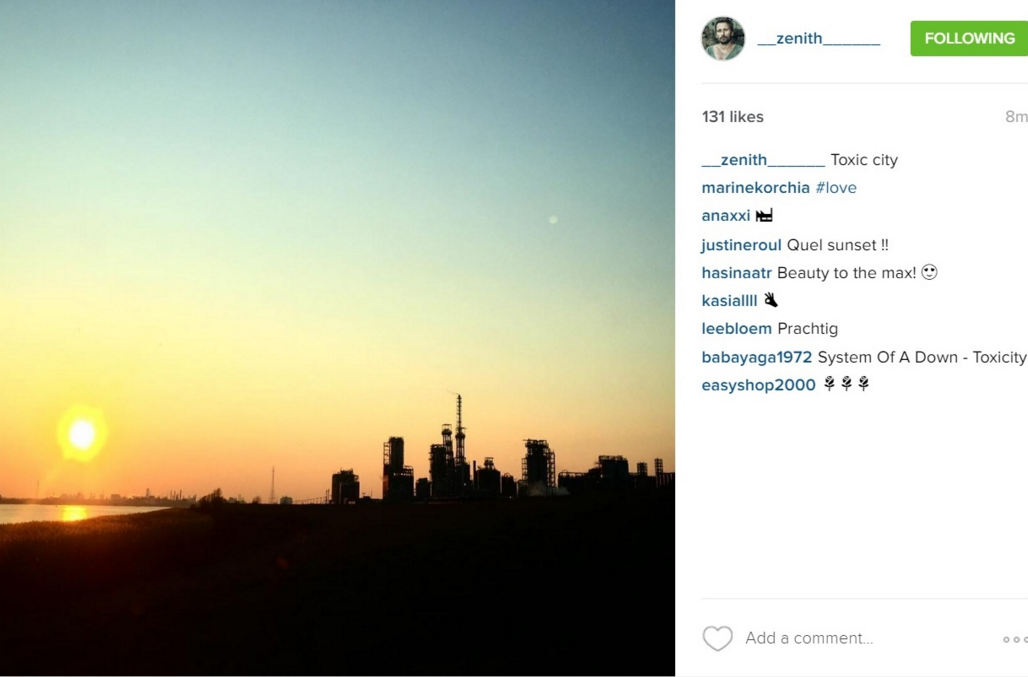The height and width of the screenshot is (677, 1028).
Task: Open kasiallll's profile
Action: point(729,301)
